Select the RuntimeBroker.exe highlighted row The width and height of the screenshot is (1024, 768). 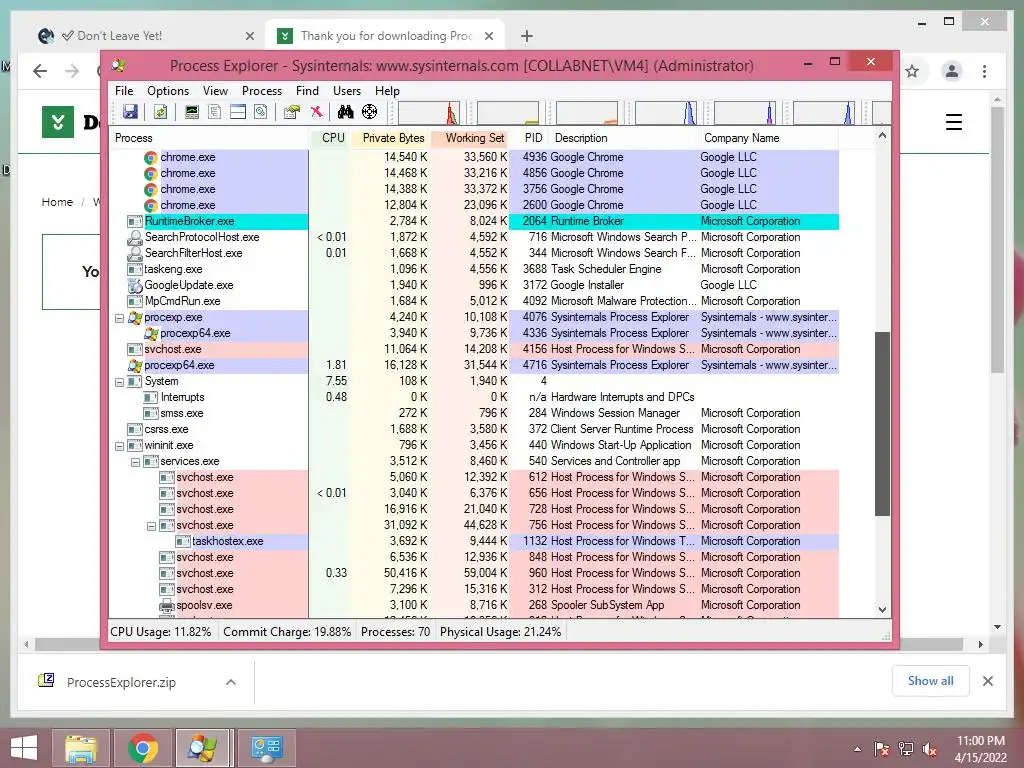(x=475, y=221)
